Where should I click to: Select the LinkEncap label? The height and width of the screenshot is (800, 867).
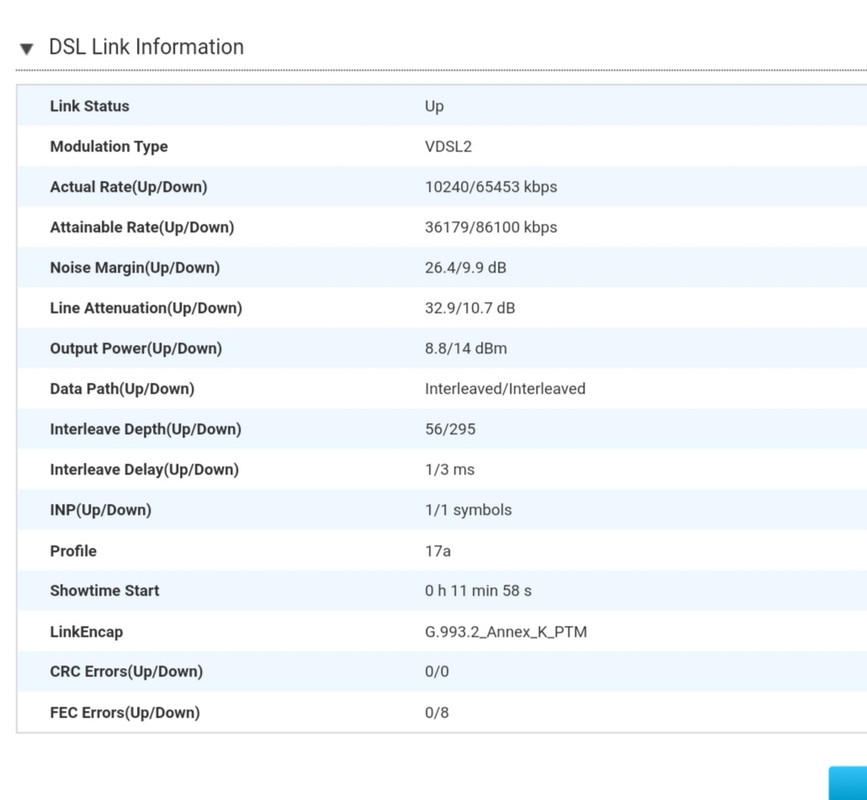pyautogui.click(x=86, y=631)
